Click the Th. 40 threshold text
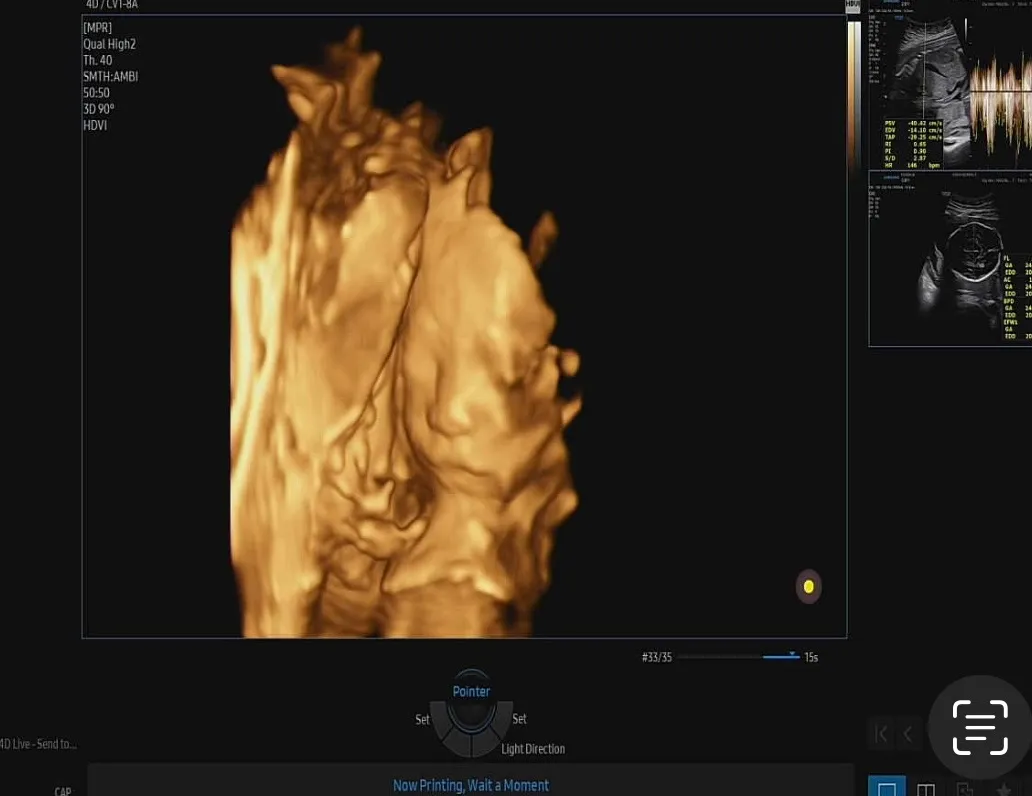Viewport: 1032px width, 796px height. (97, 60)
